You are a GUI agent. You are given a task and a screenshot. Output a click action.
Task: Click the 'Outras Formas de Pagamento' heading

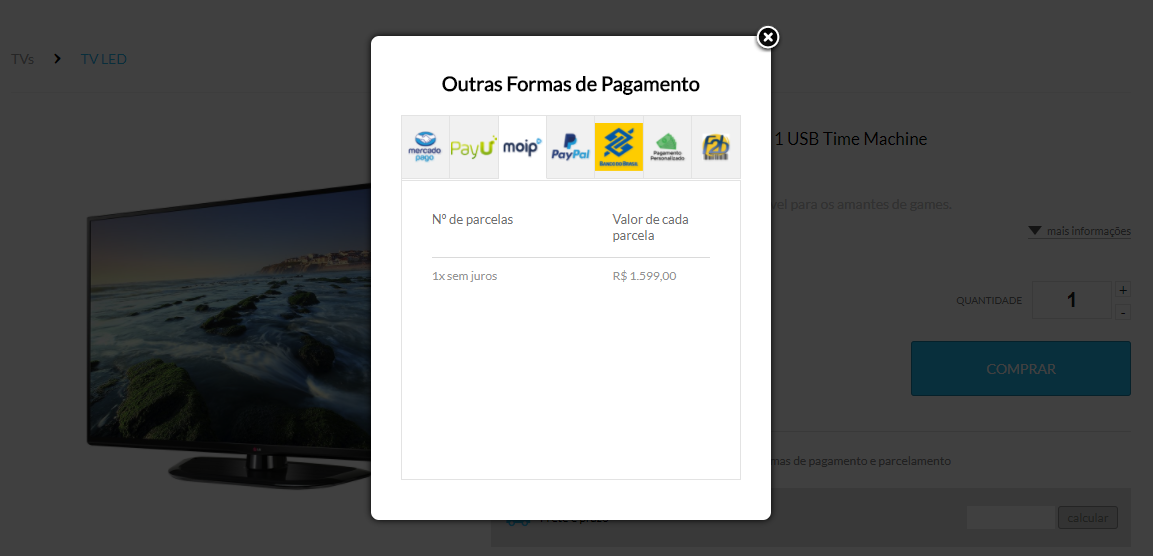571,84
